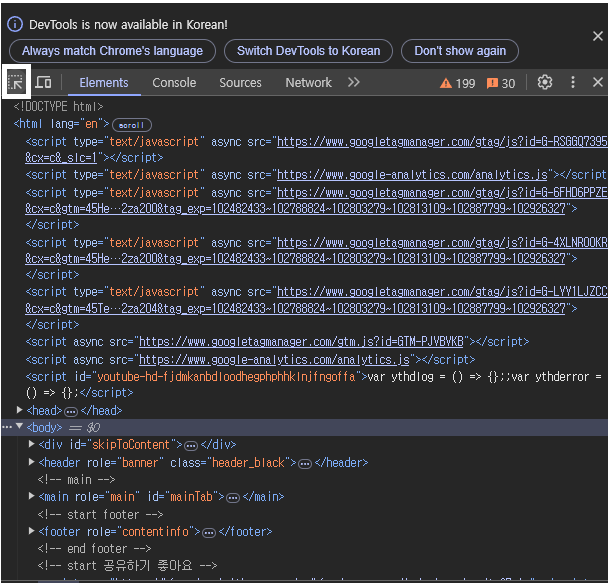Click the scroll badge on html element

131,125
